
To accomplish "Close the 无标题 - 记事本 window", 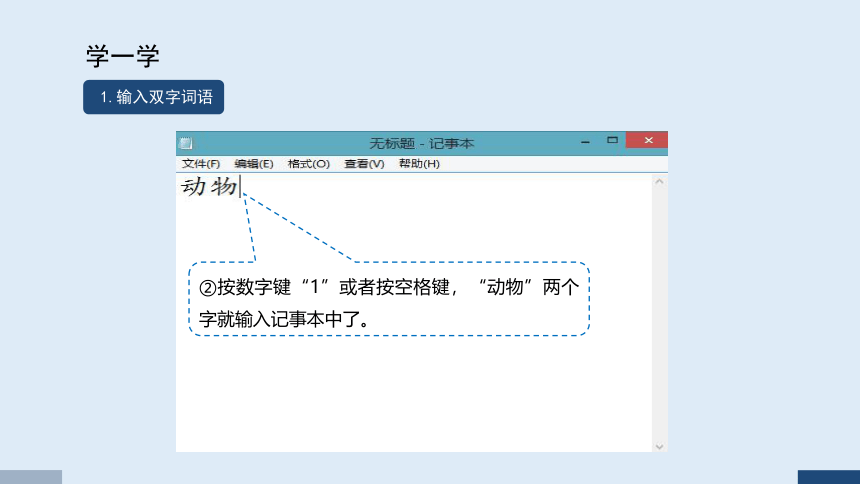I will point(647,140).
